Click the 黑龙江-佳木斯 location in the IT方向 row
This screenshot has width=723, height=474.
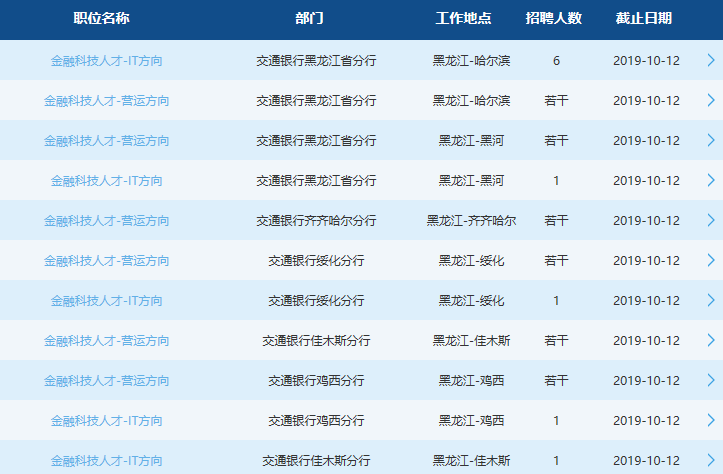point(471,461)
